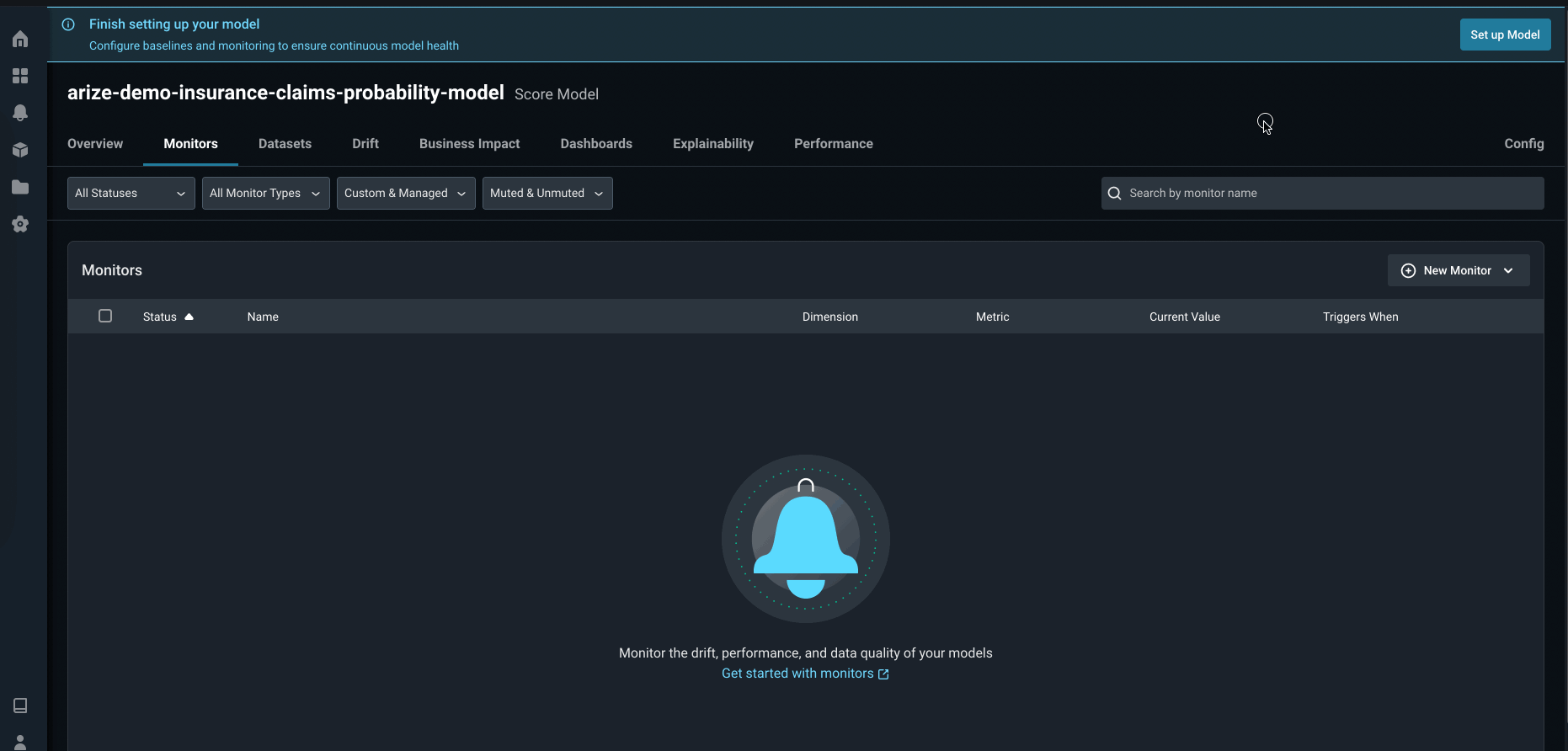The height and width of the screenshot is (751, 1568).
Task: Follow the Get started with monitors link
Action: click(797, 674)
